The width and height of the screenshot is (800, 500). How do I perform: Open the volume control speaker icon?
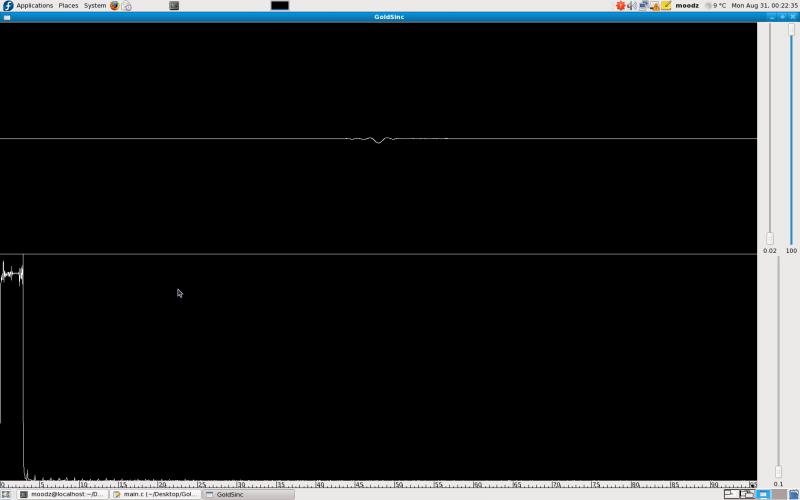point(632,6)
